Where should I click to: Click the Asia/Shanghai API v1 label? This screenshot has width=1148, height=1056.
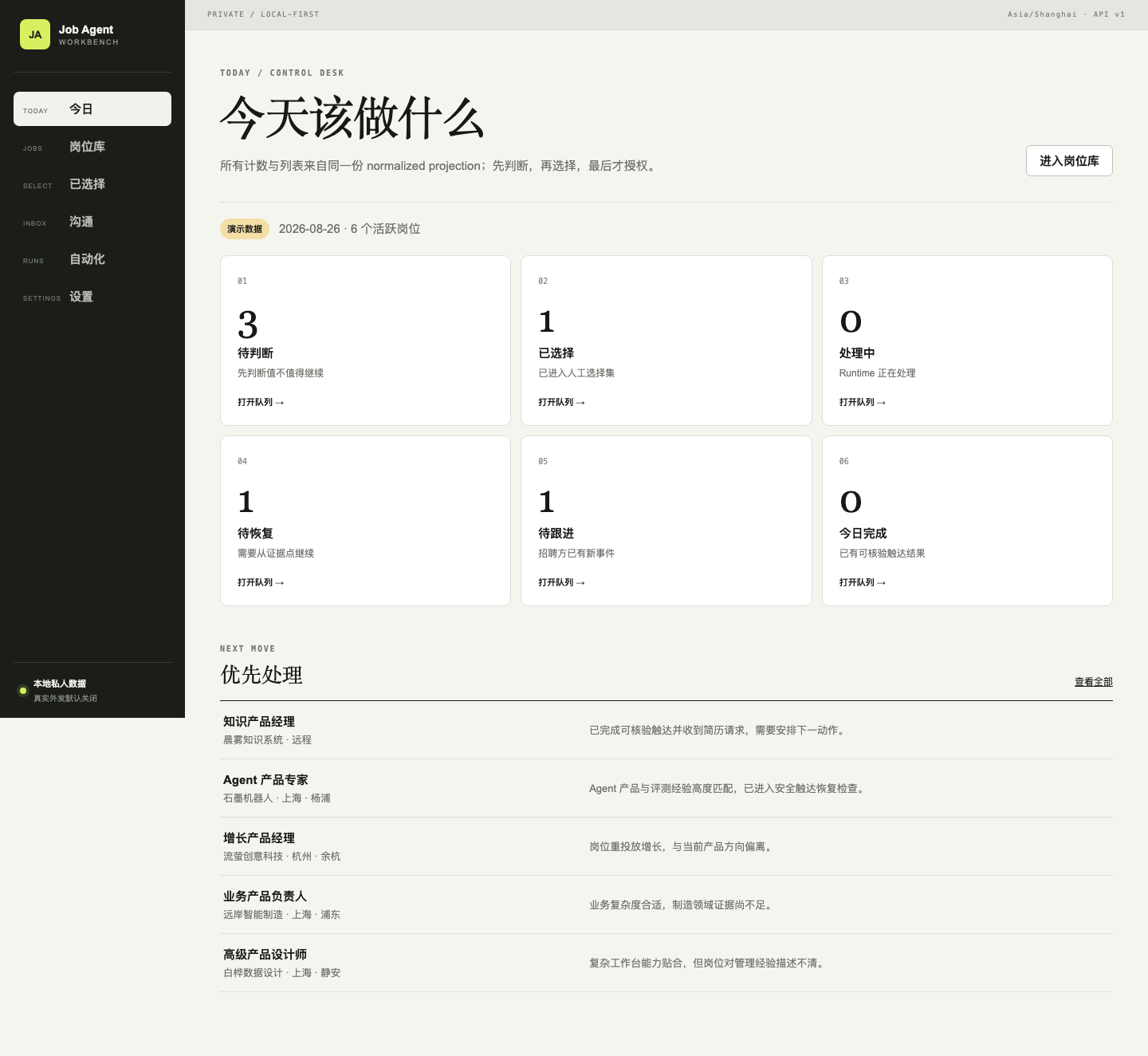1066,14
